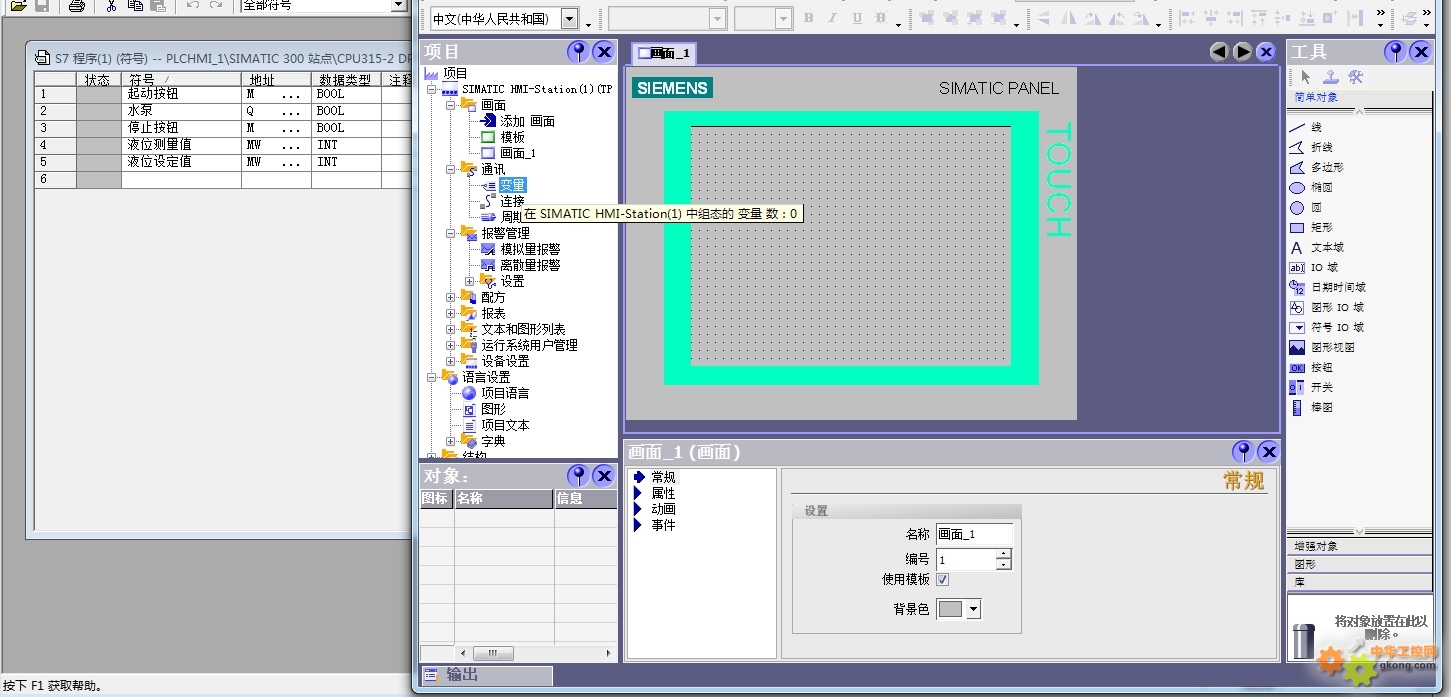Screen dimensions: 1451x697
Task: Select the 文本域 text field tool
Action: point(1316,247)
